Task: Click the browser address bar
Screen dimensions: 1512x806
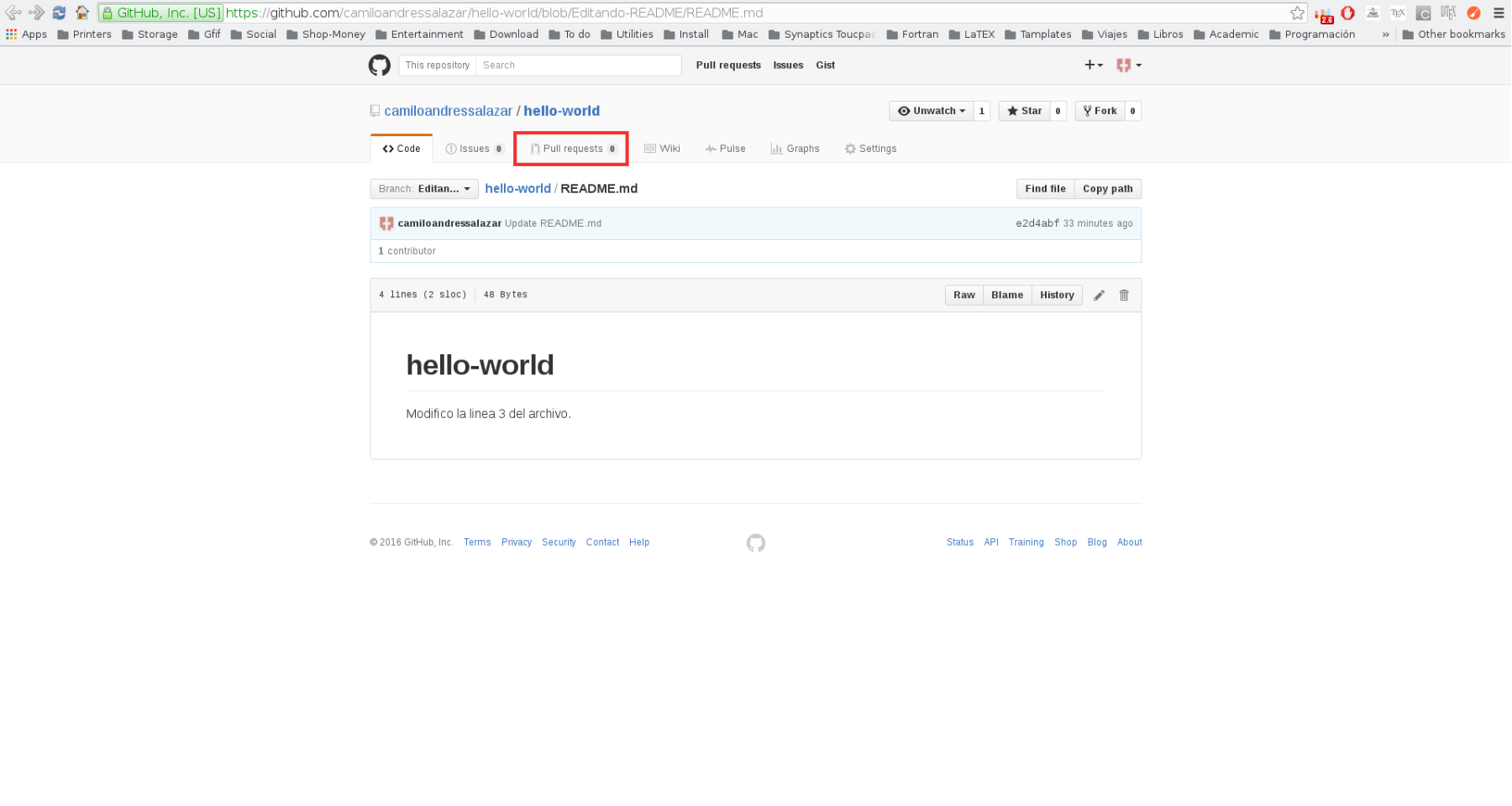Action: 701,13
